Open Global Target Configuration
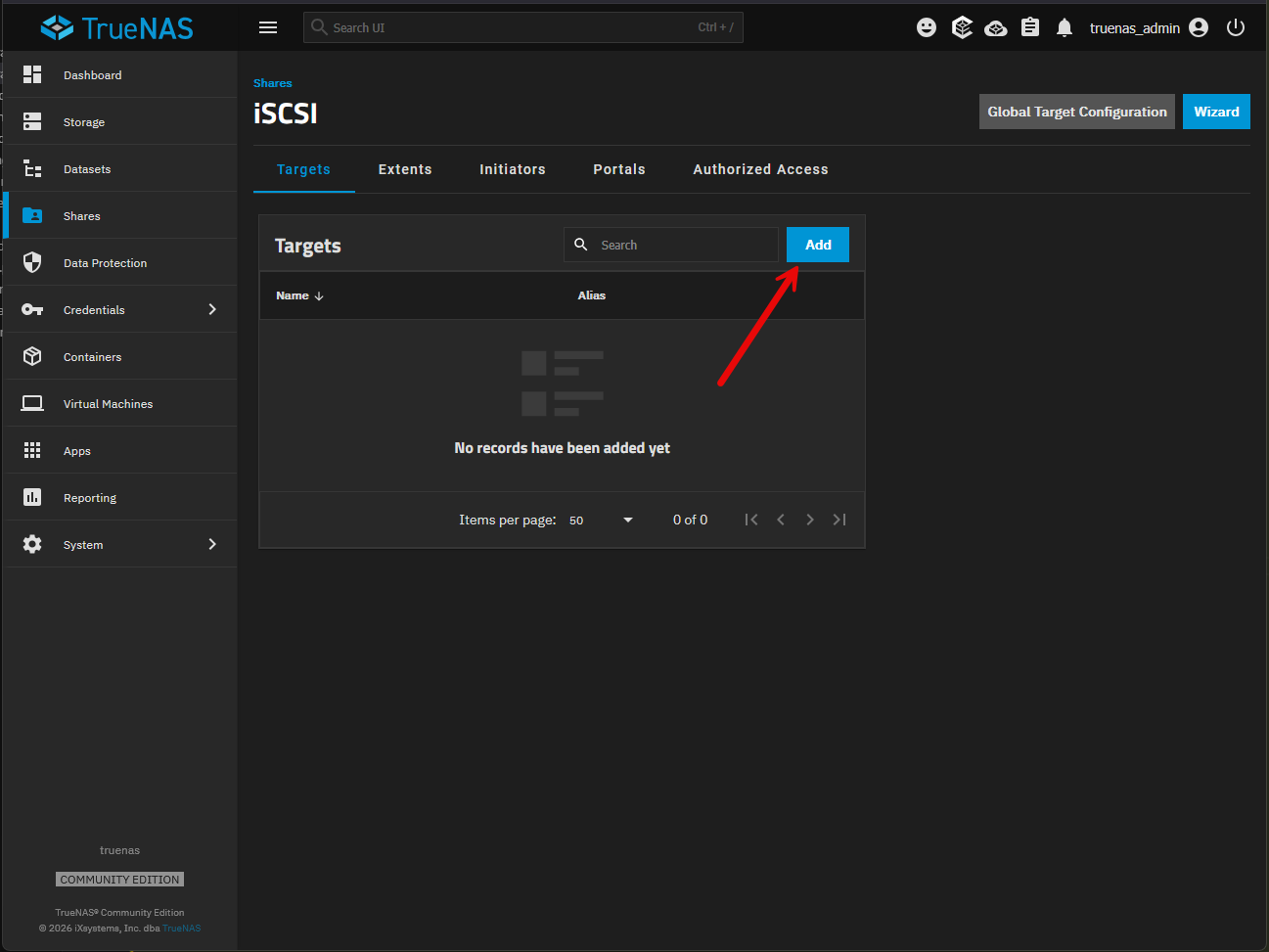Viewport: 1269px width, 952px height. pyautogui.click(x=1077, y=112)
